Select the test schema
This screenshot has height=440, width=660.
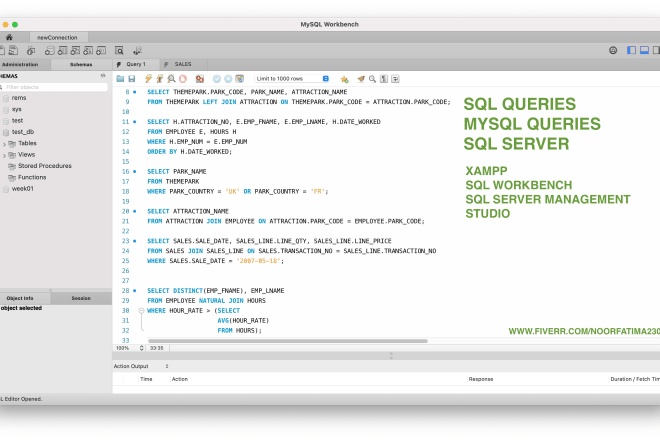[17, 120]
